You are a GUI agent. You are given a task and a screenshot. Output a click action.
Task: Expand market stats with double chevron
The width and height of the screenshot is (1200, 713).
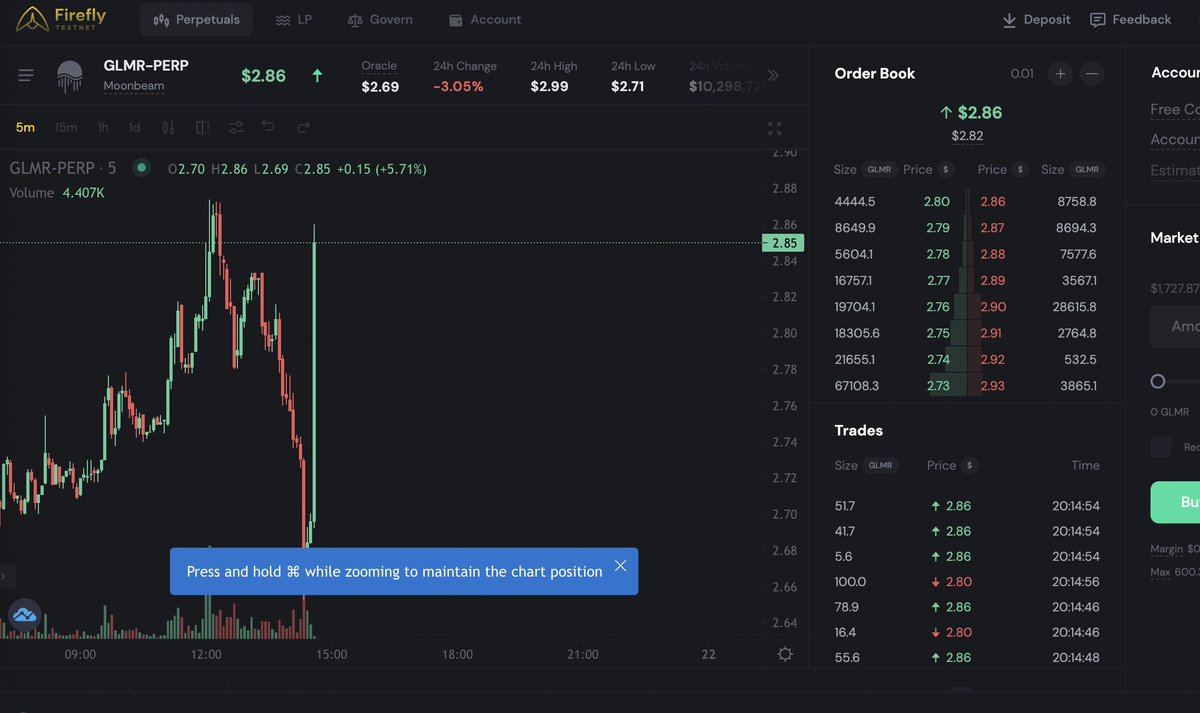773,75
